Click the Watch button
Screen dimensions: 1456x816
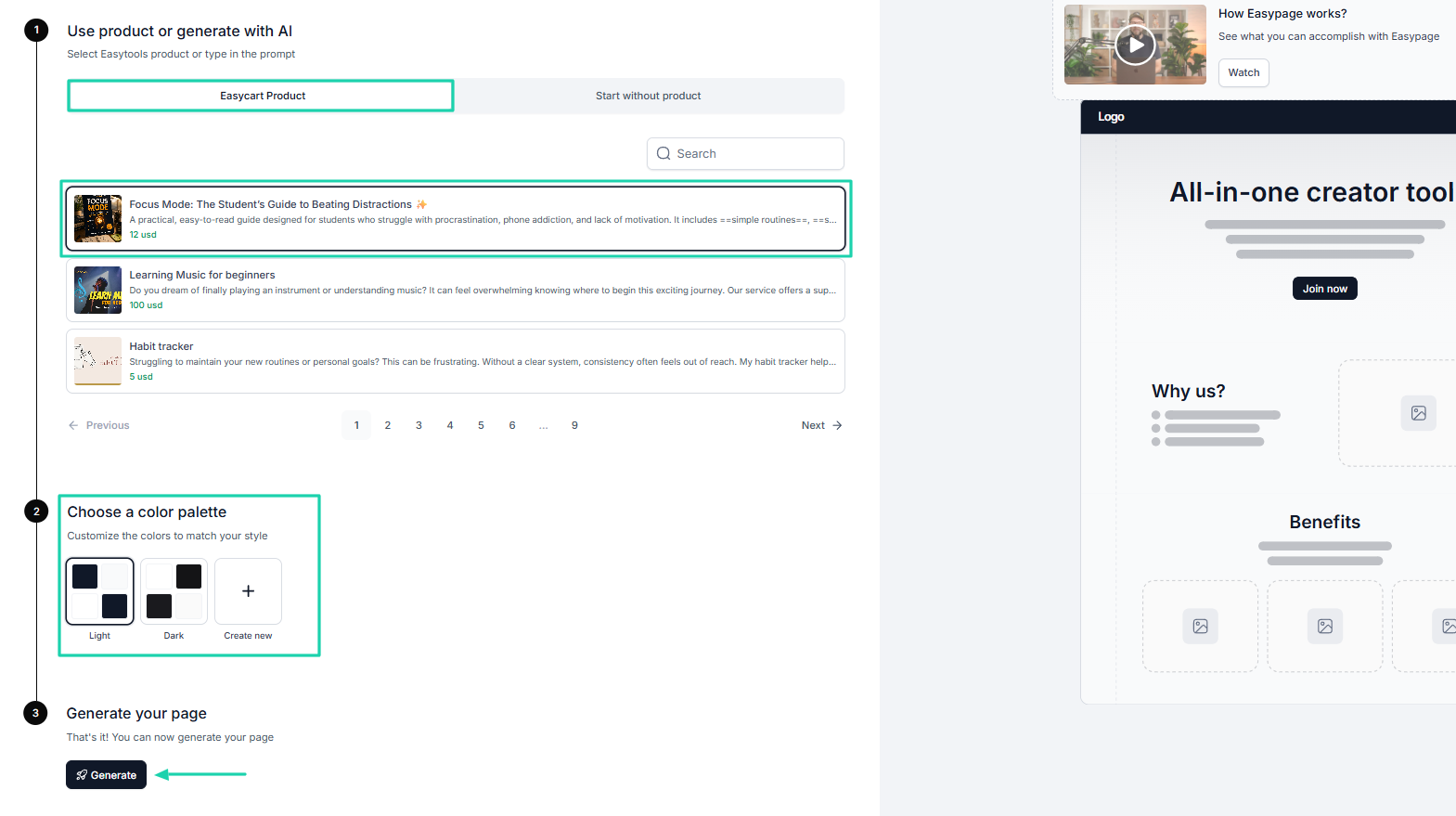tap(1243, 72)
